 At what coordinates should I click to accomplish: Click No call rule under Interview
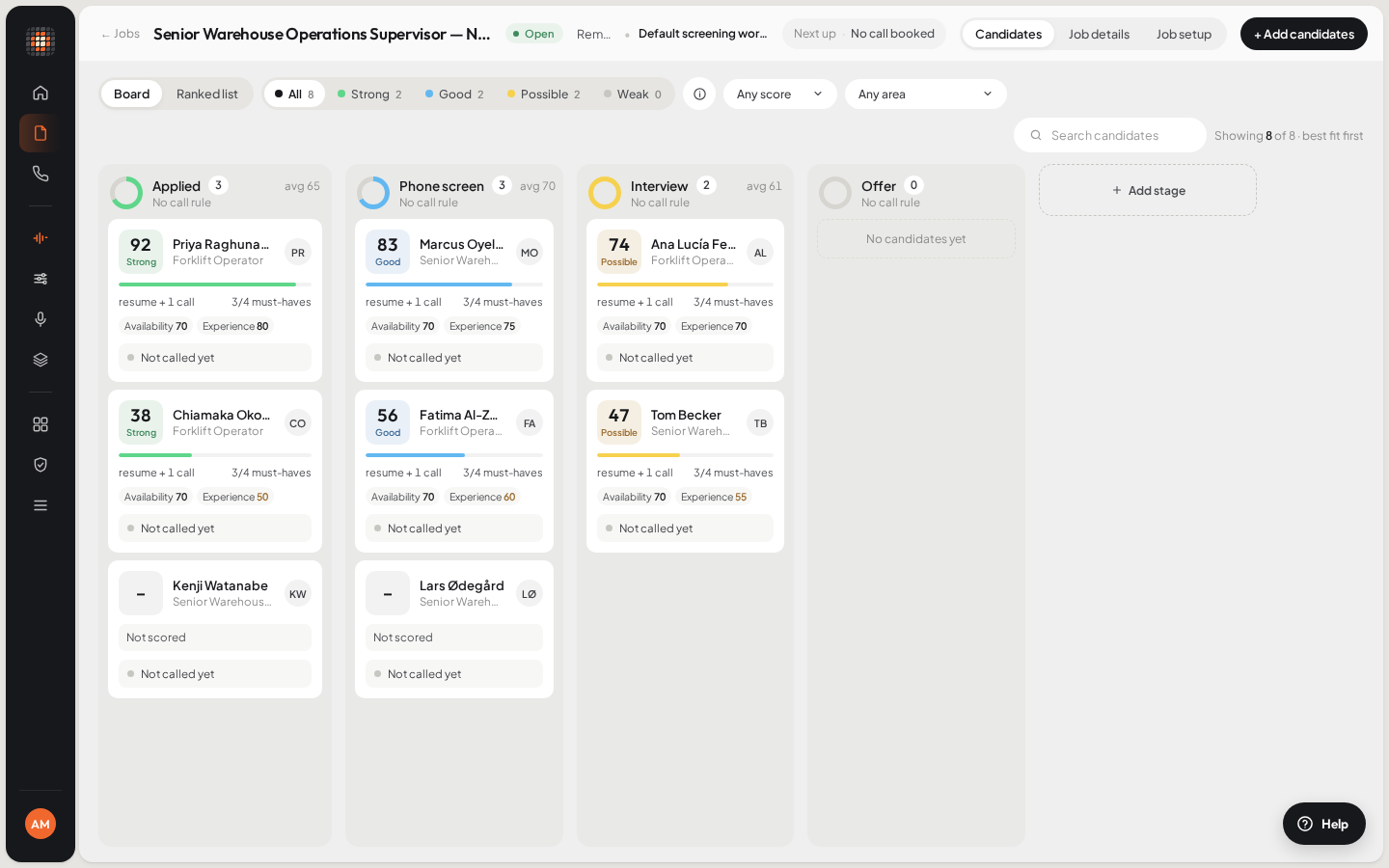point(660,203)
